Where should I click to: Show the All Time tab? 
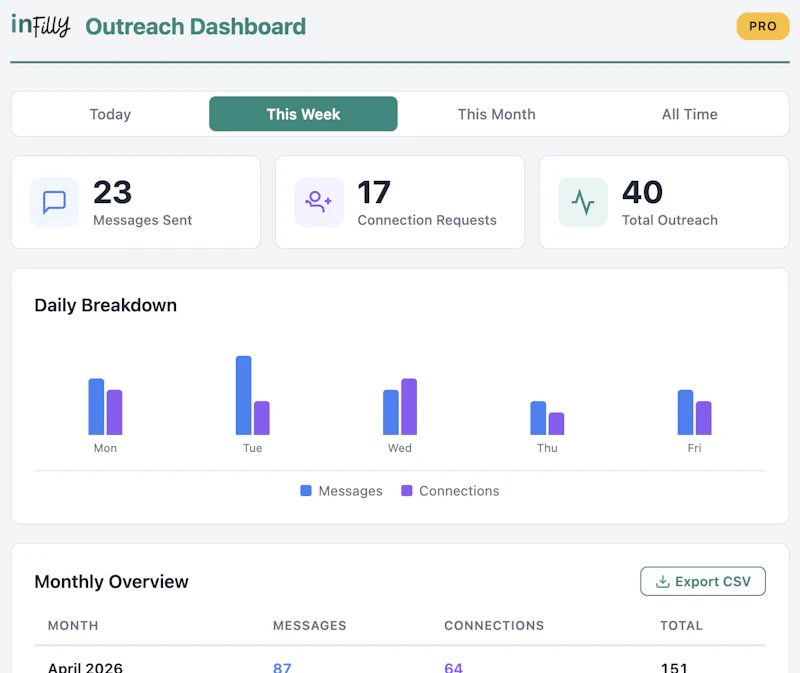click(x=690, y=114)
